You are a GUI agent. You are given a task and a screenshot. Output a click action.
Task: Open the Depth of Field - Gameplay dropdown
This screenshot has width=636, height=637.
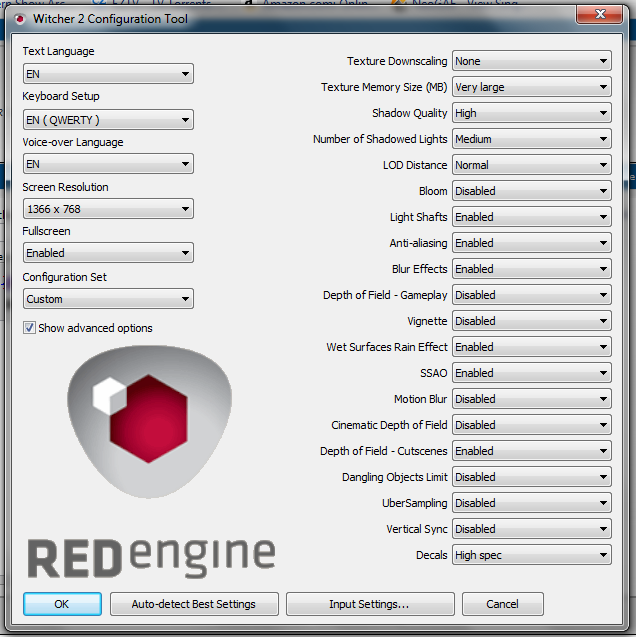(x=532, y=295)
